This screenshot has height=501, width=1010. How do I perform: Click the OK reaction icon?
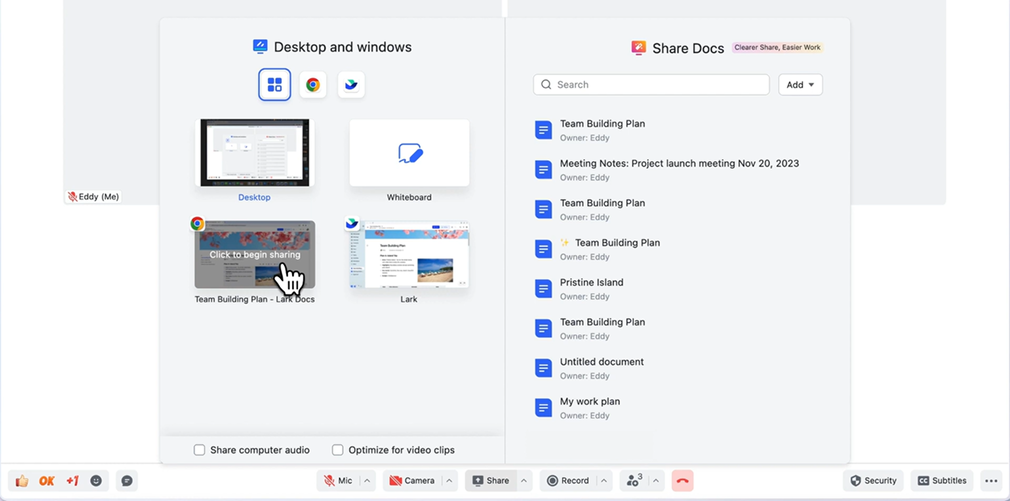(x=47, y=481)
